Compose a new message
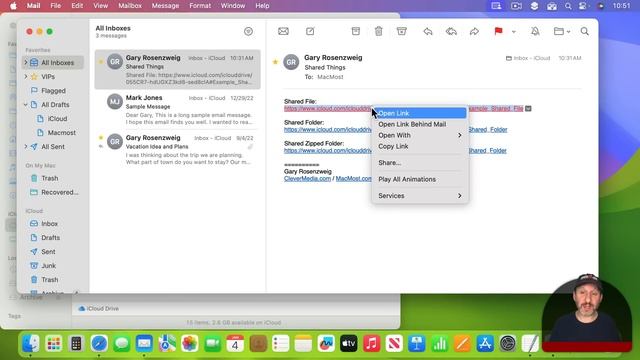 310,31
